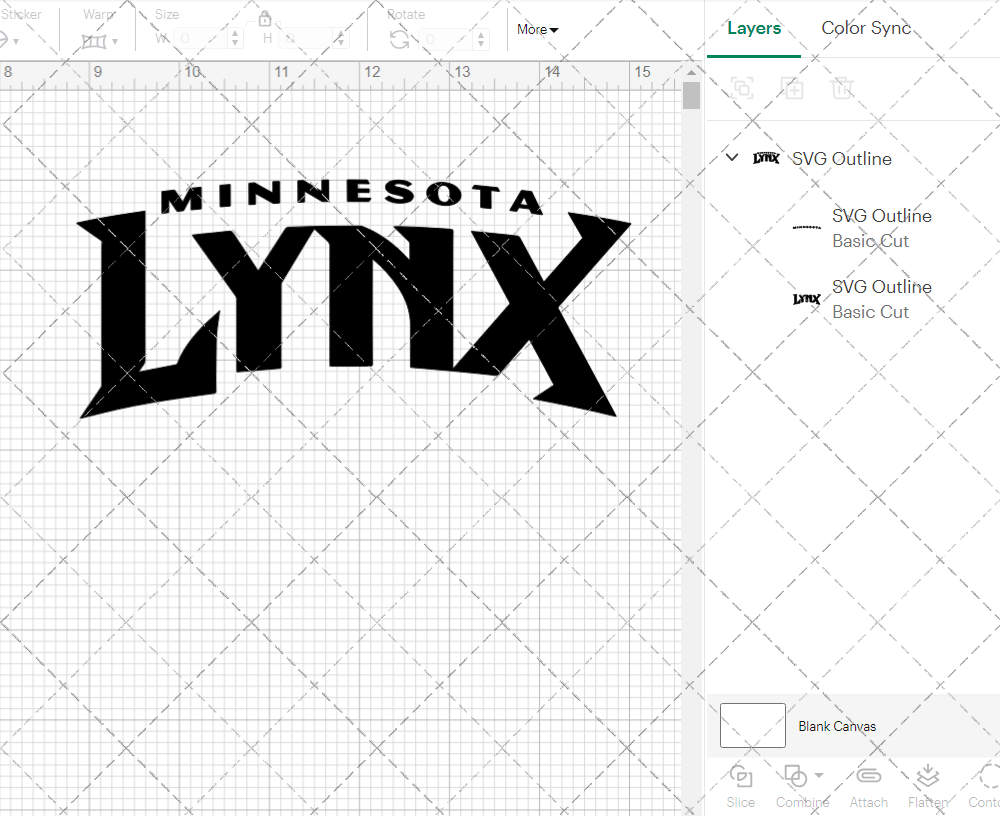Image resolution: width=1000 pixels, height=816 pixels.
Task: Toggle the size lock proportion
Action: tap(265, 18)
